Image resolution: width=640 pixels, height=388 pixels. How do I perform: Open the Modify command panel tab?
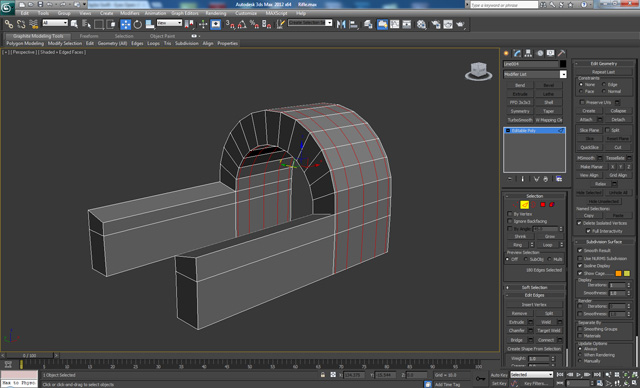point(518,53)
